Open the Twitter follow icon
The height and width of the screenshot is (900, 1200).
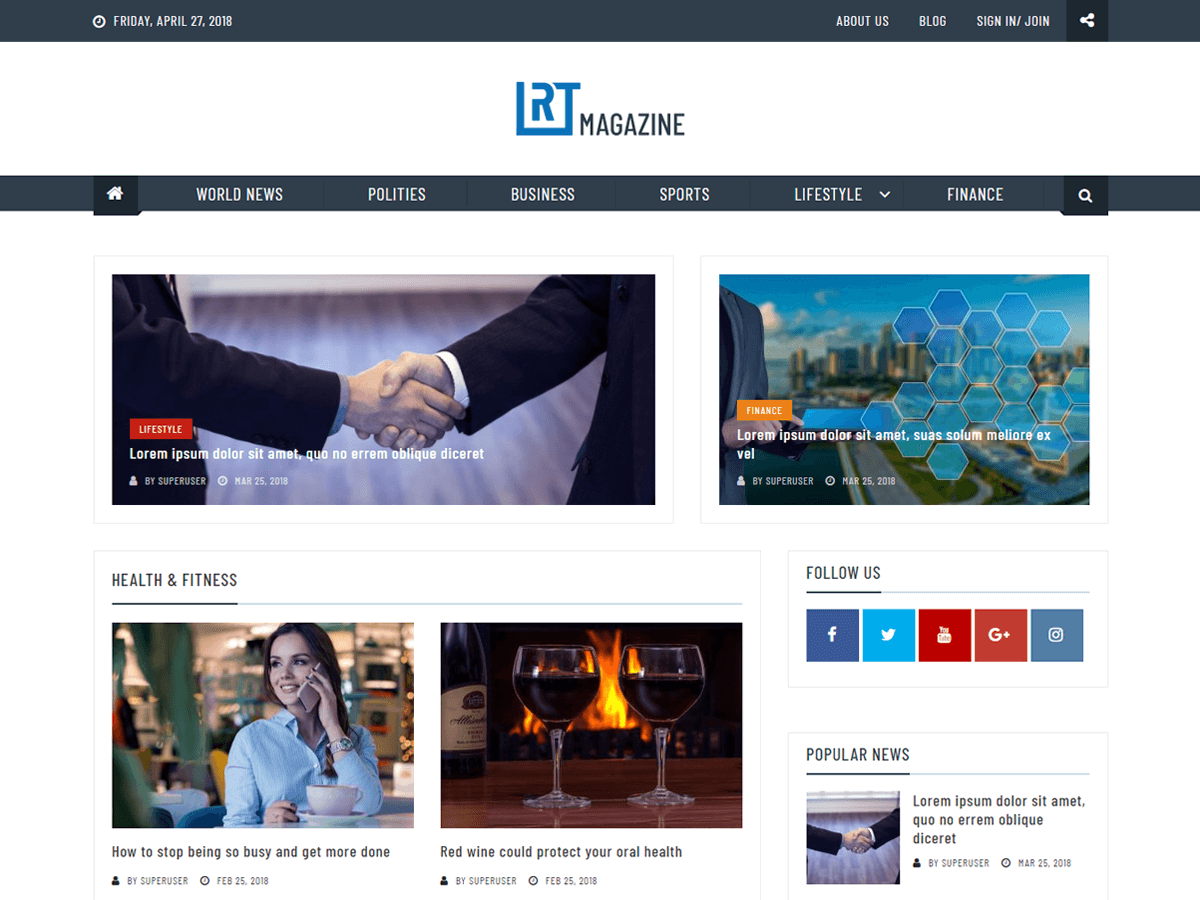tap(888, 635)
